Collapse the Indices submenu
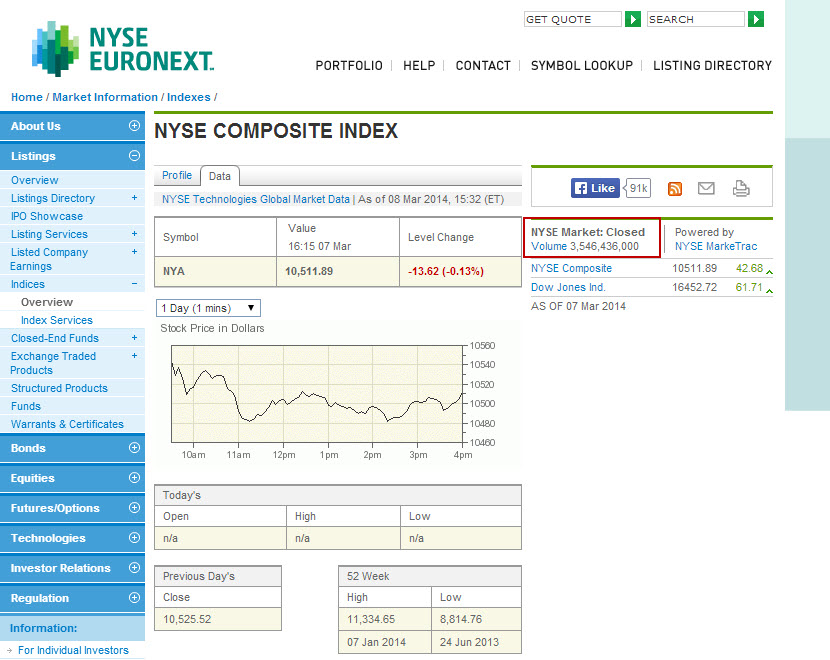Image resolution: width=830 pixels, height=660 pixels. click(x=134, y=284)
